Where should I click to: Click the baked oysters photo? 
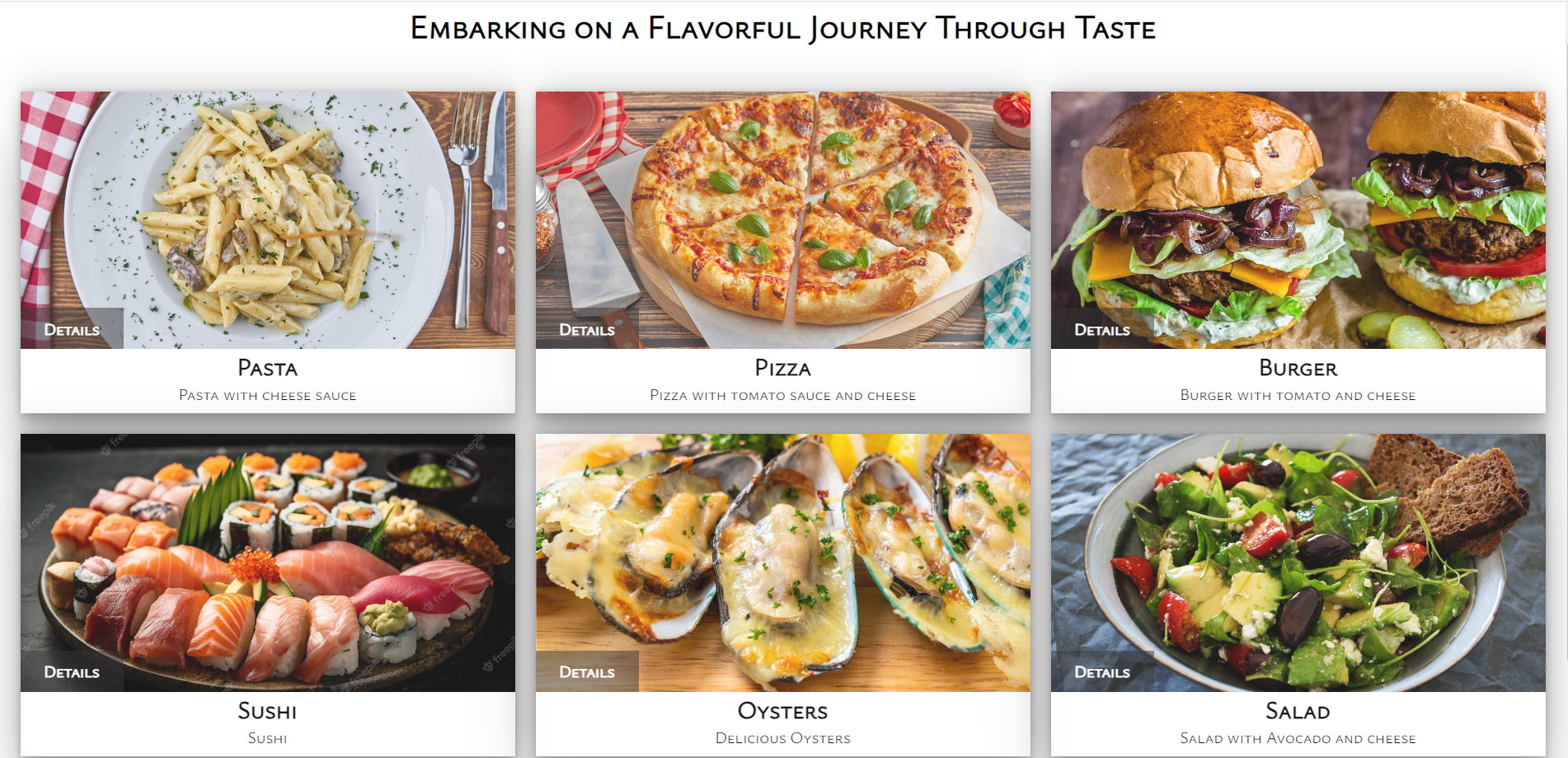click(x=783, y=553)
